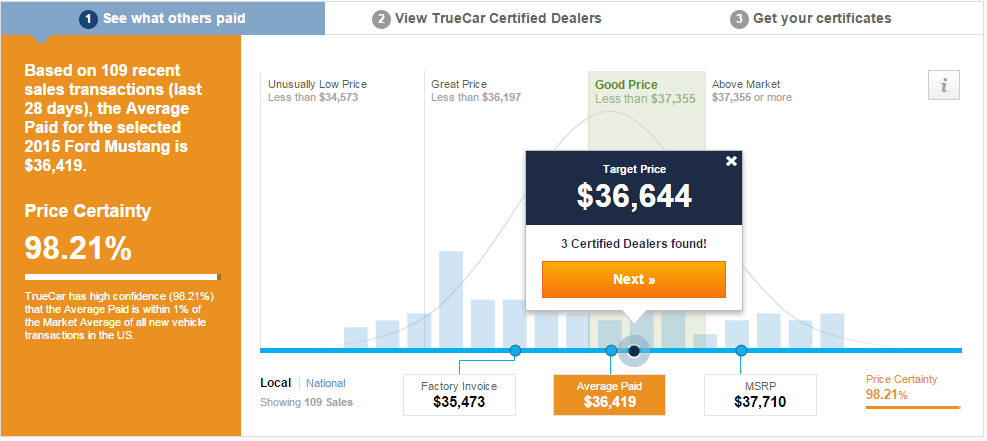Close the Target Price popup

(x=731, y=161)
